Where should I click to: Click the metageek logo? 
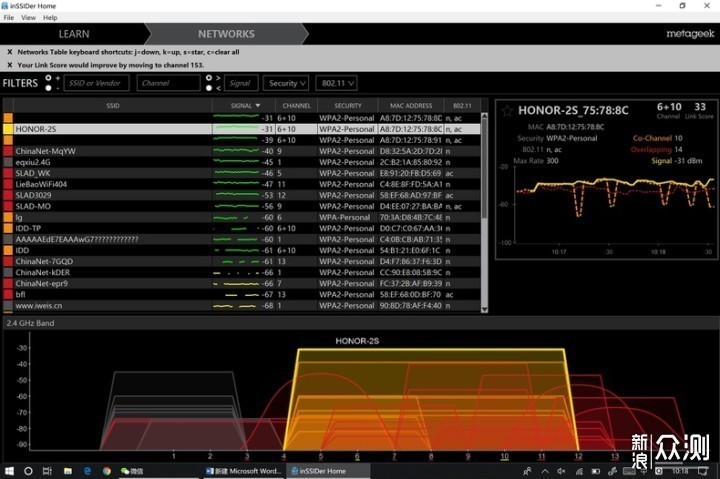point(690,34)
